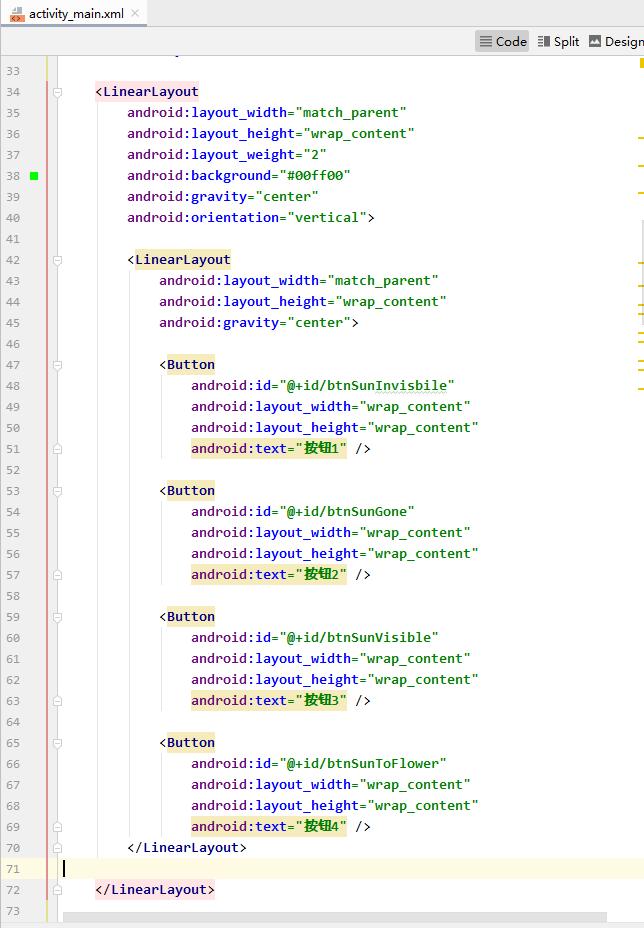The width and height of the screenshot is (644, 928).
Task: Click android:text="按钮4" attribute
Action: coord(269,827)
